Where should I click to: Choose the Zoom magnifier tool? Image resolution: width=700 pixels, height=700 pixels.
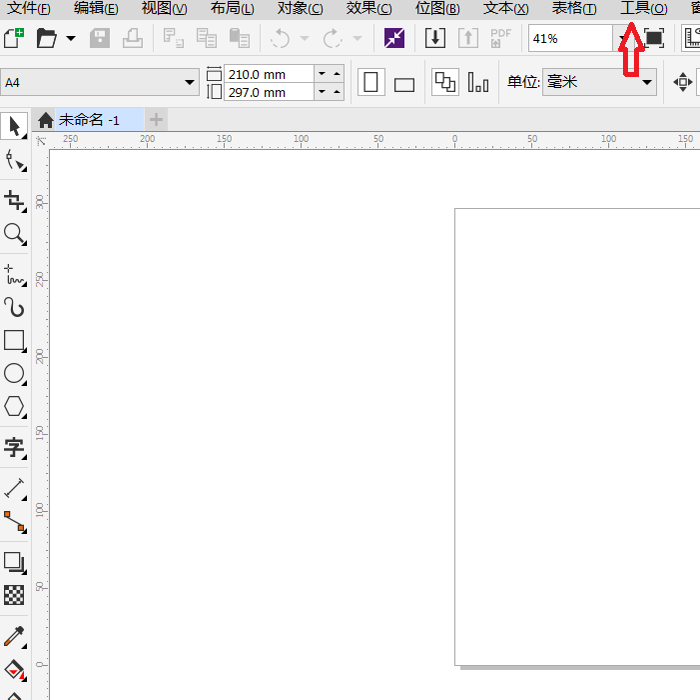pos(14,235)
